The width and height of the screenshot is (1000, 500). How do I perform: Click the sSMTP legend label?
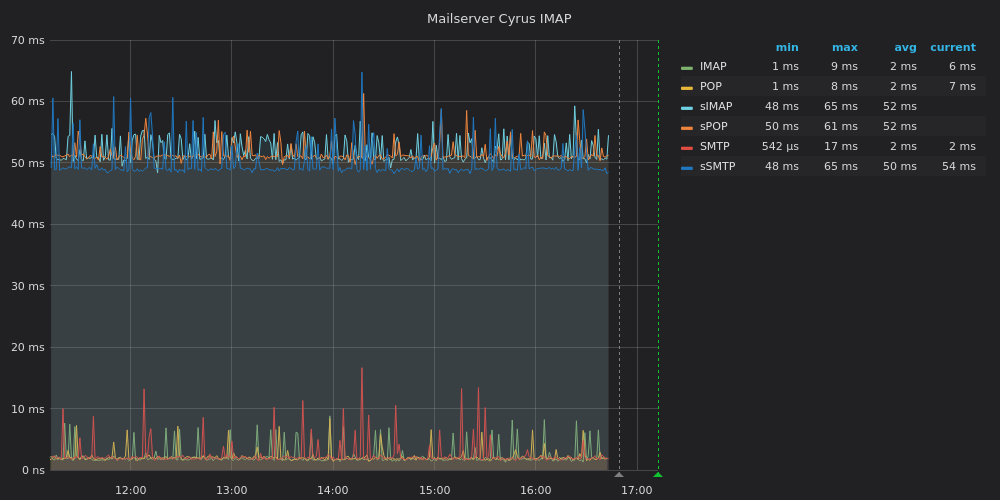pyautogui.click(x=717, y=167)
